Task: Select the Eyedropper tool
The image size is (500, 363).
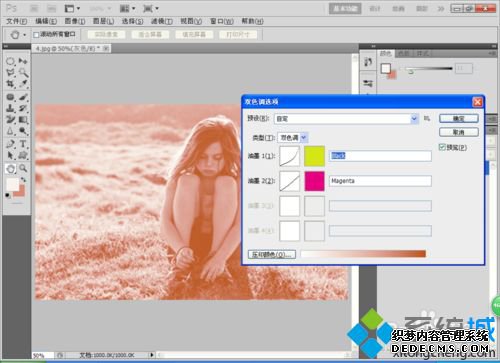Action: [23, 84]
